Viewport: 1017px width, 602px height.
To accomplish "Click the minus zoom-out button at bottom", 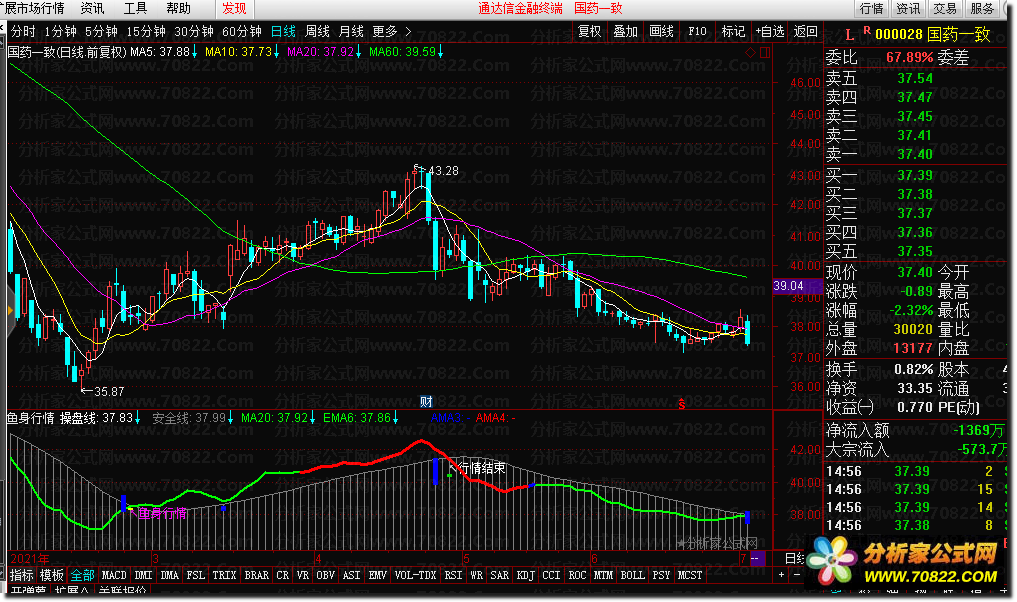I will (797, 575).
